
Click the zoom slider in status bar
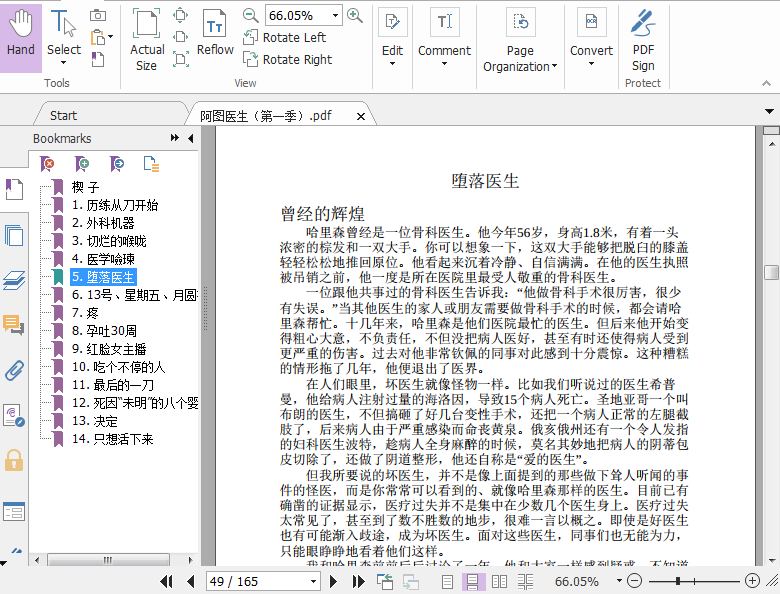tap(679, 581)
